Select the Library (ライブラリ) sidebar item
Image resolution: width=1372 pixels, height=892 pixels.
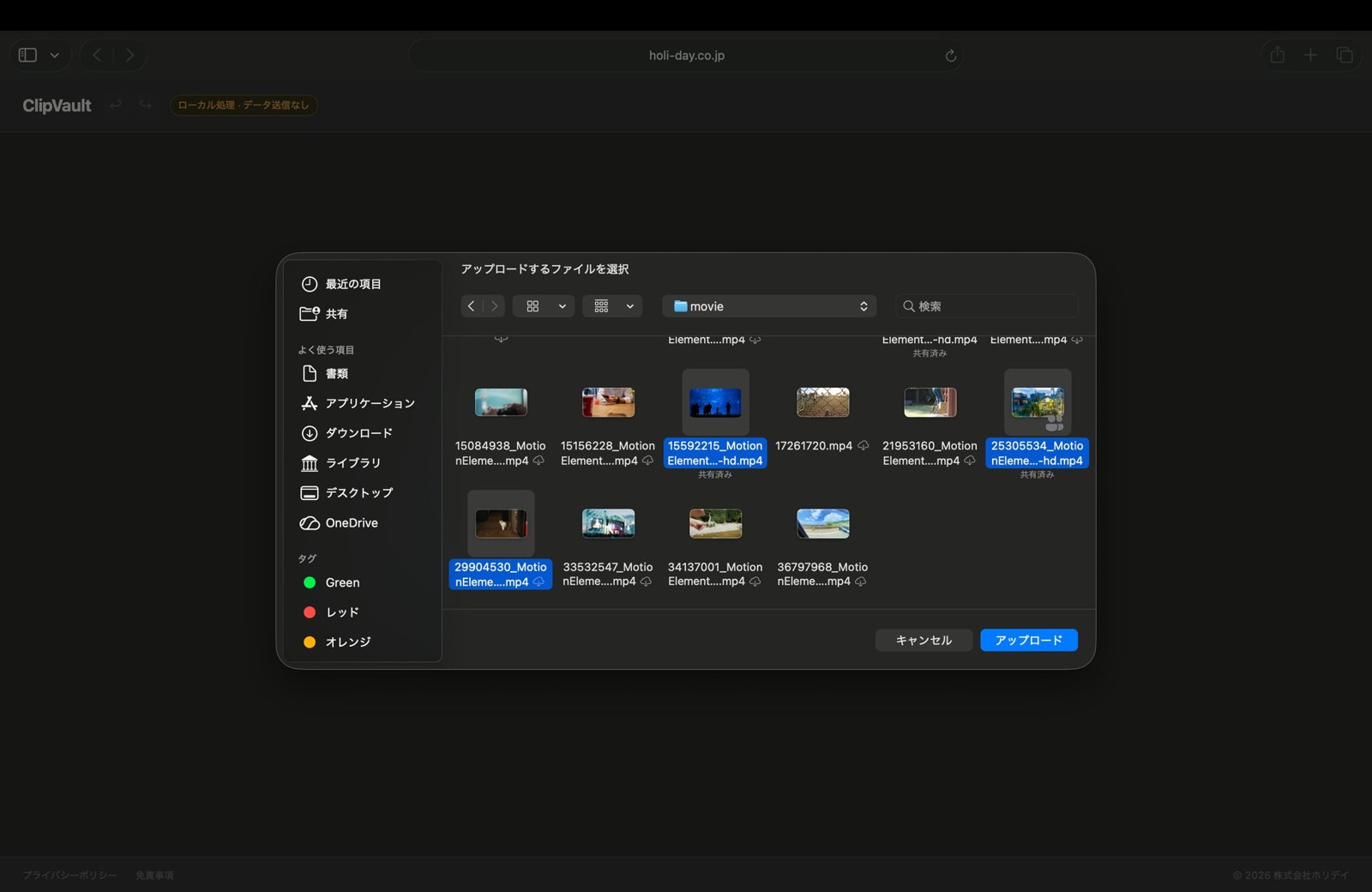pyautogui.click(x=340, y=463)
